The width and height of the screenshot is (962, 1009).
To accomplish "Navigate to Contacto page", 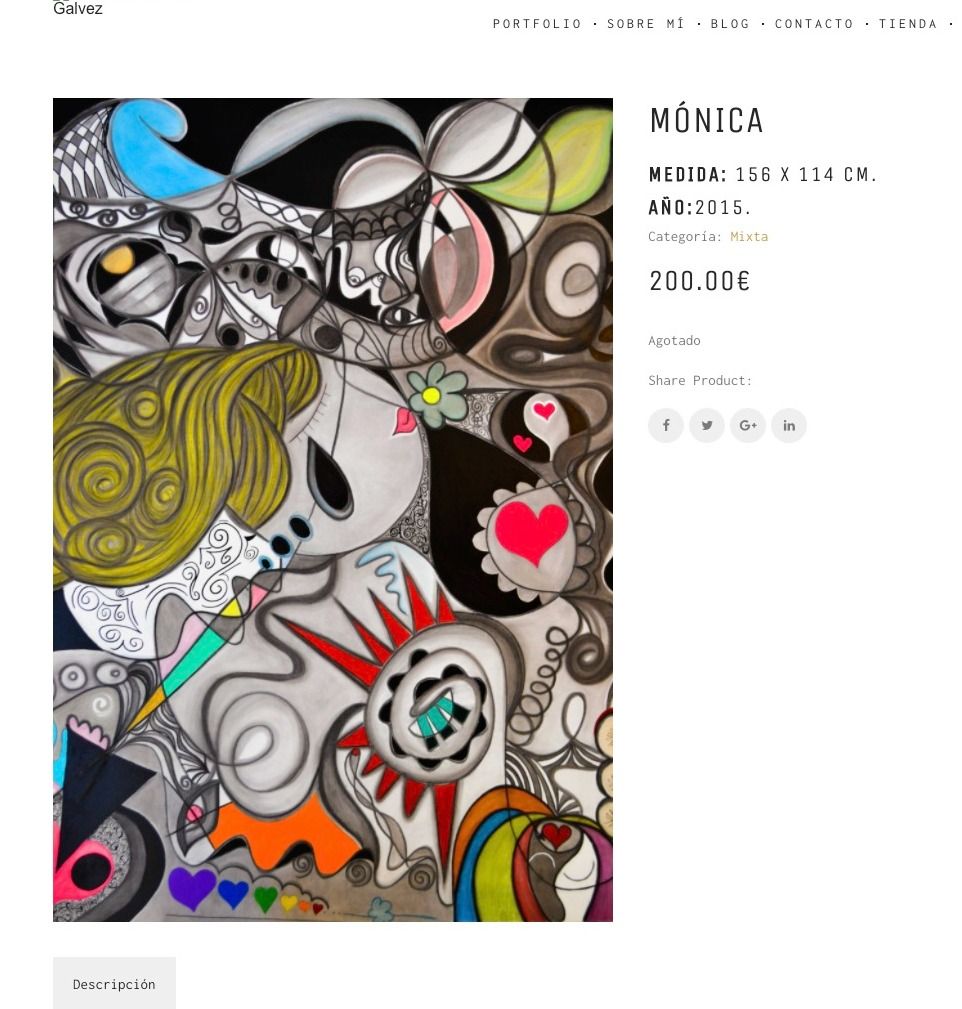I will pyautogui.click(x=814, y=24).
